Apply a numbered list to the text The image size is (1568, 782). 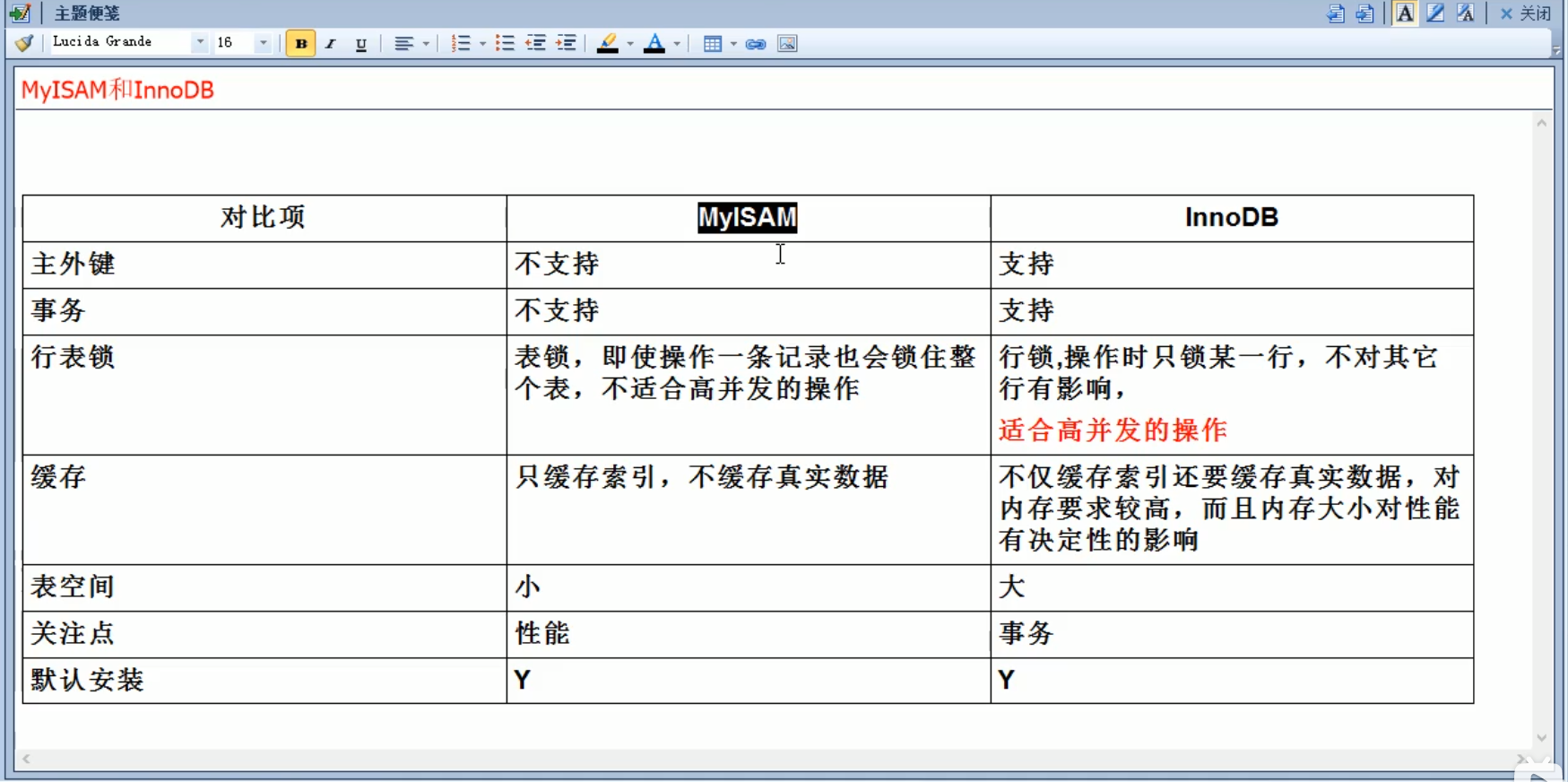(460, 44)
